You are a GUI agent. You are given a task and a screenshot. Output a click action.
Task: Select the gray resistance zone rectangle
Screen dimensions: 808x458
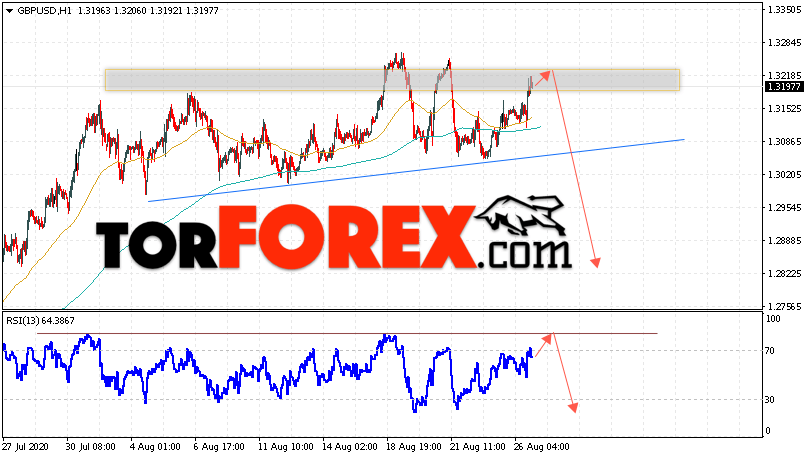pyautogui.click(x=392, y=80)
